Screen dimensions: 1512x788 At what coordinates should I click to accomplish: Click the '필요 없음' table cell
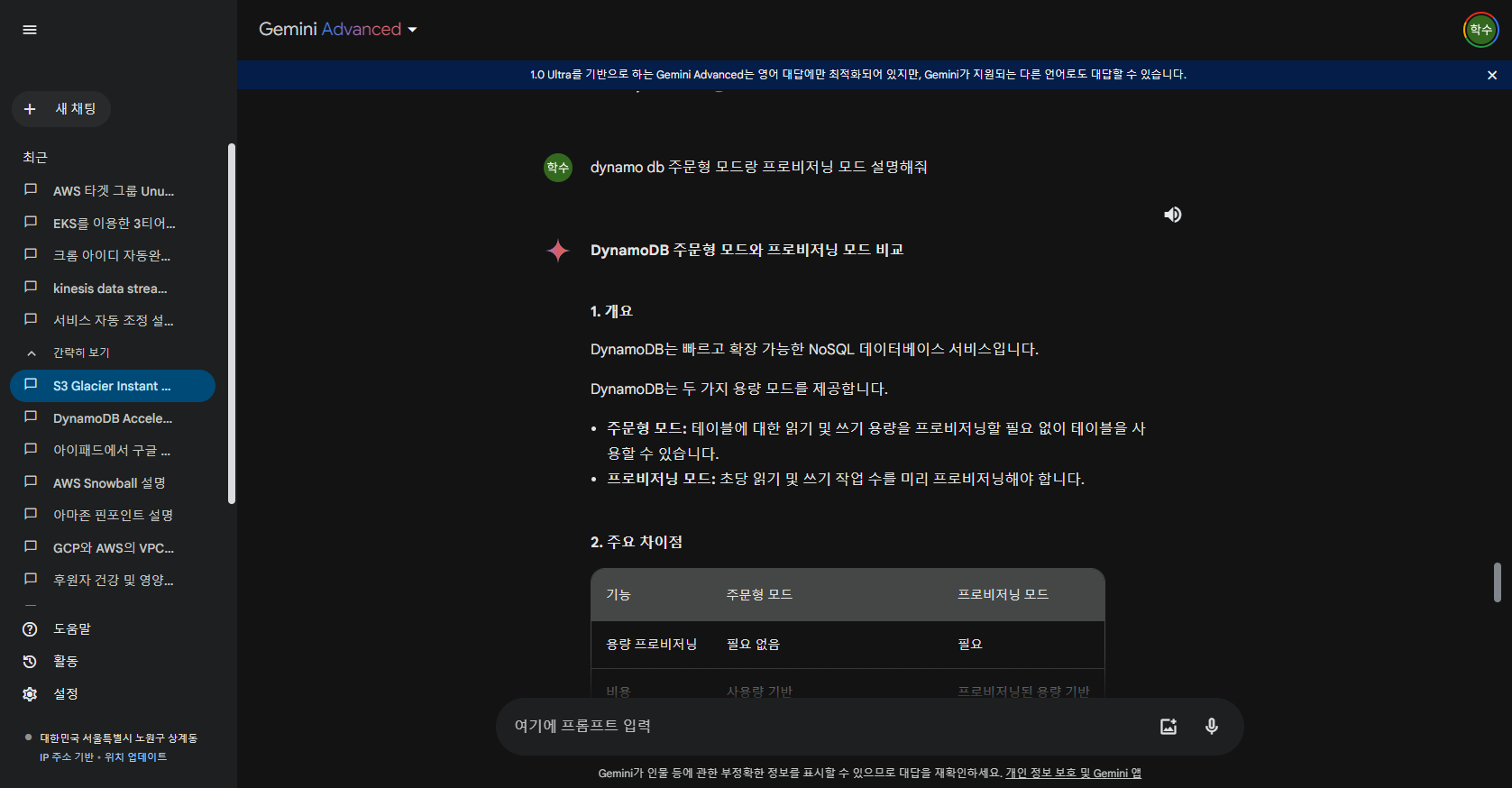click(x=753, y=645)
